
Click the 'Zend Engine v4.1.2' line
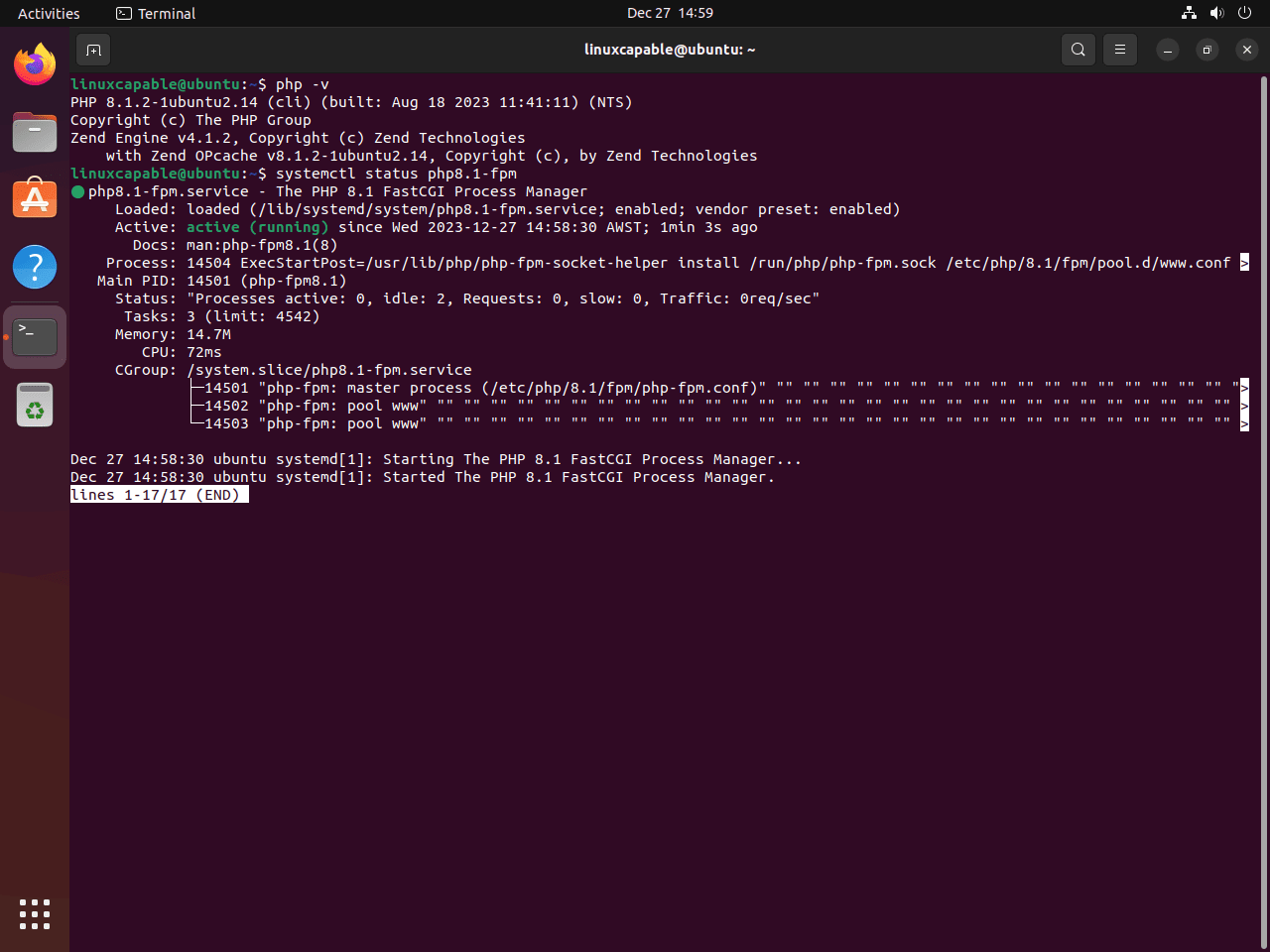click(x=298, y=138)
